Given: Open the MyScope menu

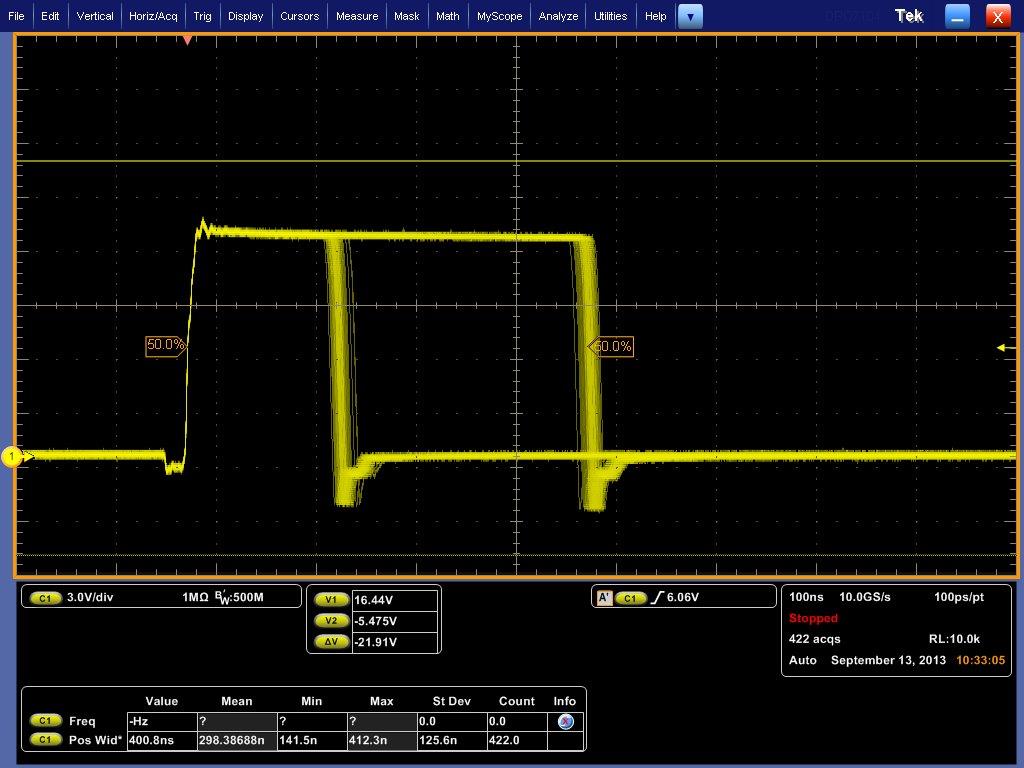Looking at the screenshot, I should 499,16.
